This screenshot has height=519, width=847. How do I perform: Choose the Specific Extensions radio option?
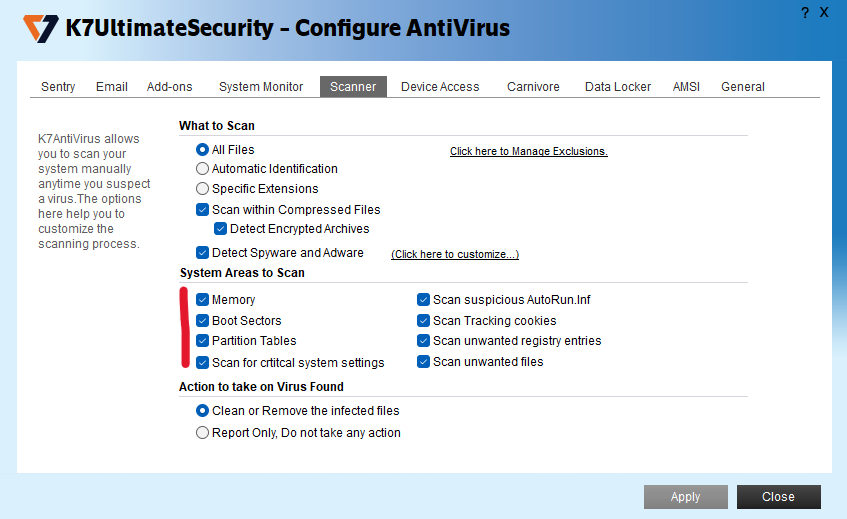(x=203, y=188)
